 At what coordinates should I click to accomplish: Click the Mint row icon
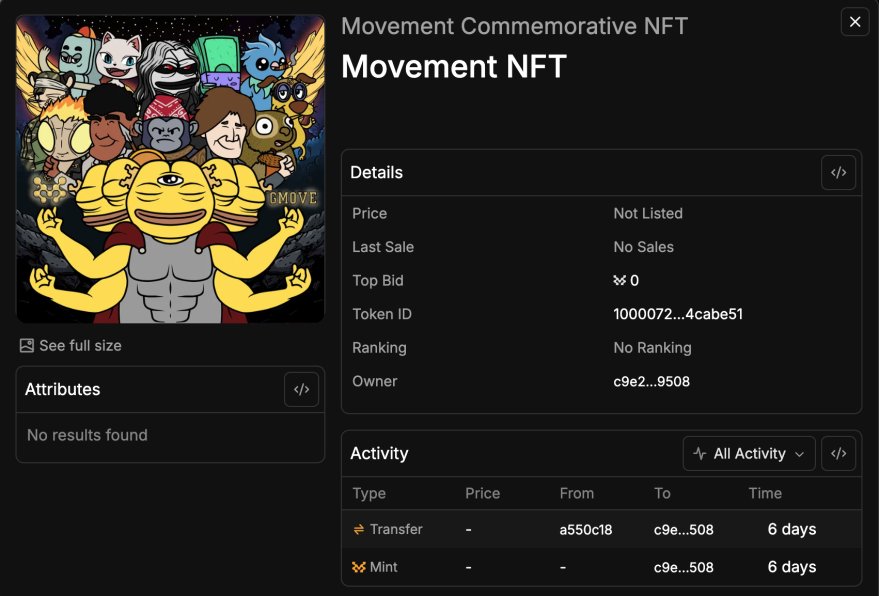pos(359,567)
